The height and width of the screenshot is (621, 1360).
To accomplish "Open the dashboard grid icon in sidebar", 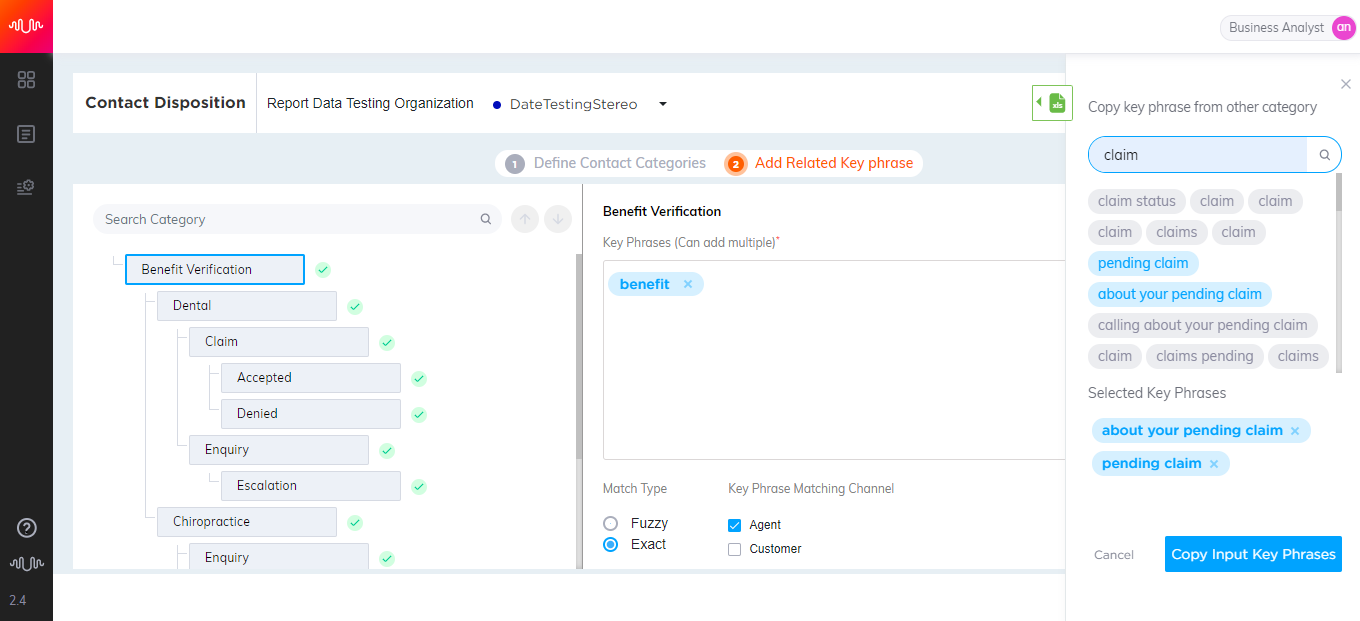I will pos(27,80).
